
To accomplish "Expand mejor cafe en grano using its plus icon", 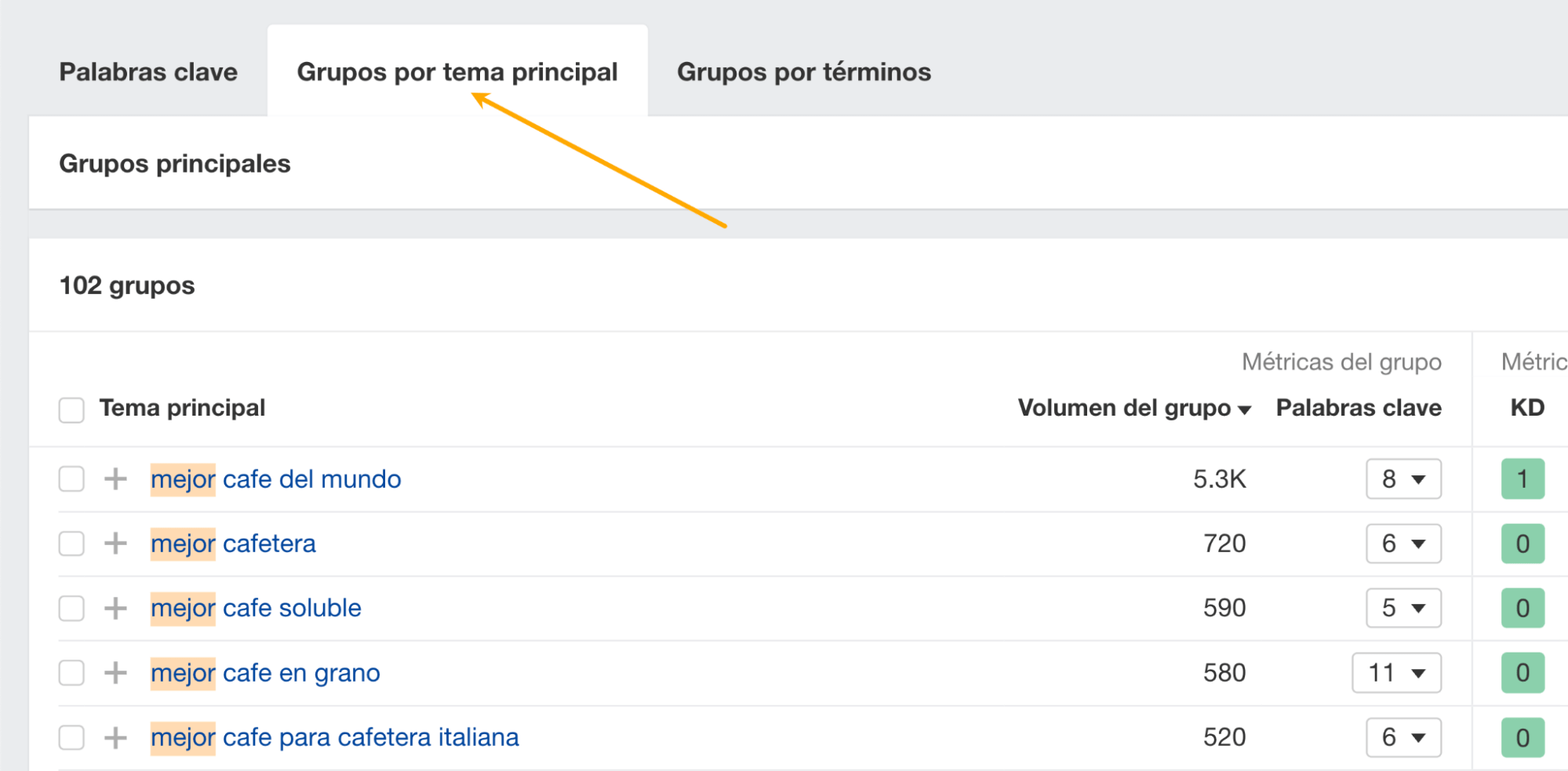I will (x=116, y=672).
